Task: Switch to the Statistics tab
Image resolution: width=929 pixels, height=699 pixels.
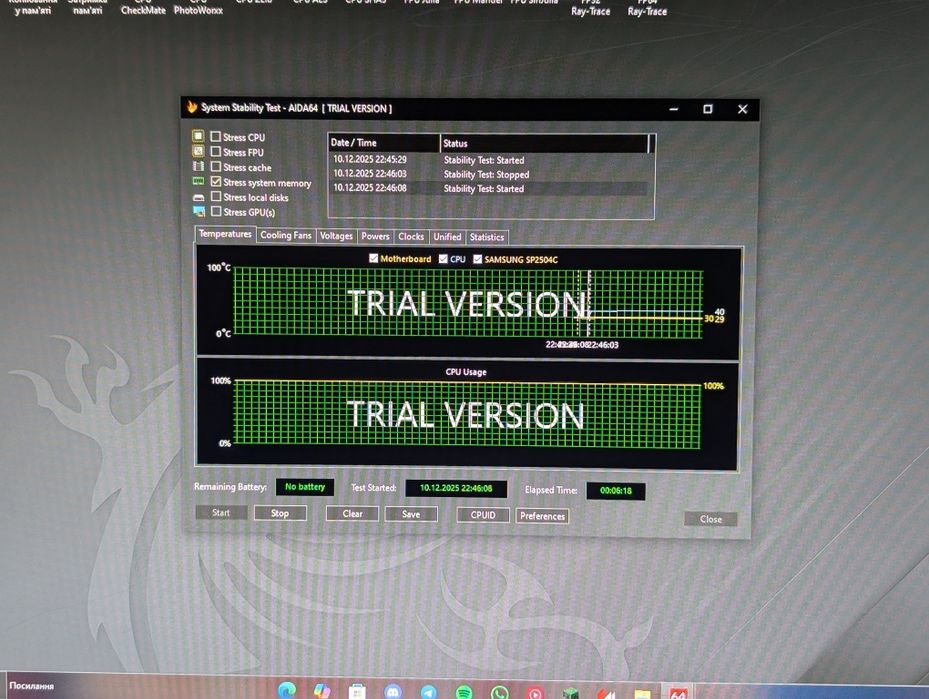Action: pos(487,237)
